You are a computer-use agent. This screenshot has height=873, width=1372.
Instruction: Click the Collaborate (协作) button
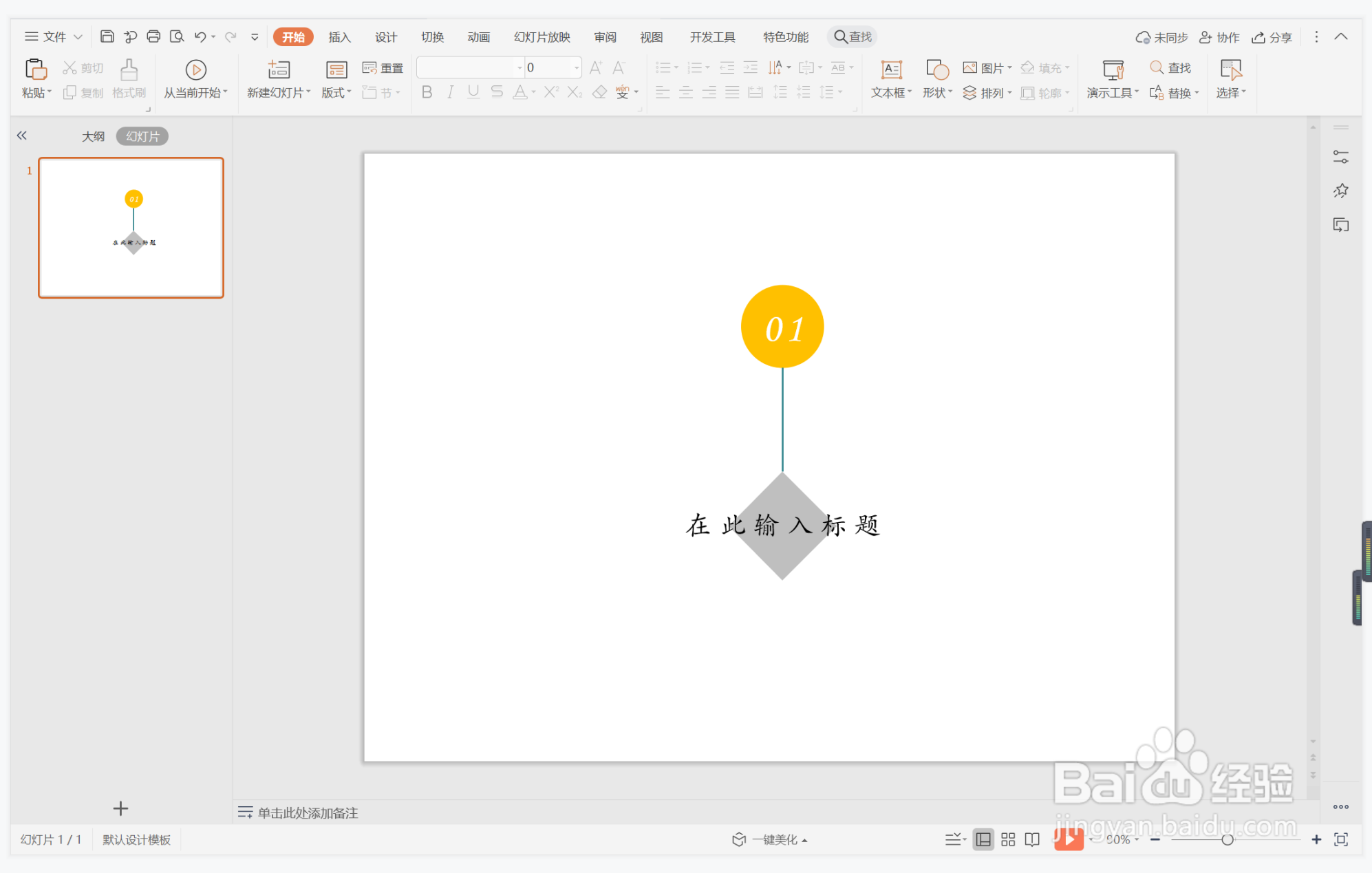point(1219,37)
